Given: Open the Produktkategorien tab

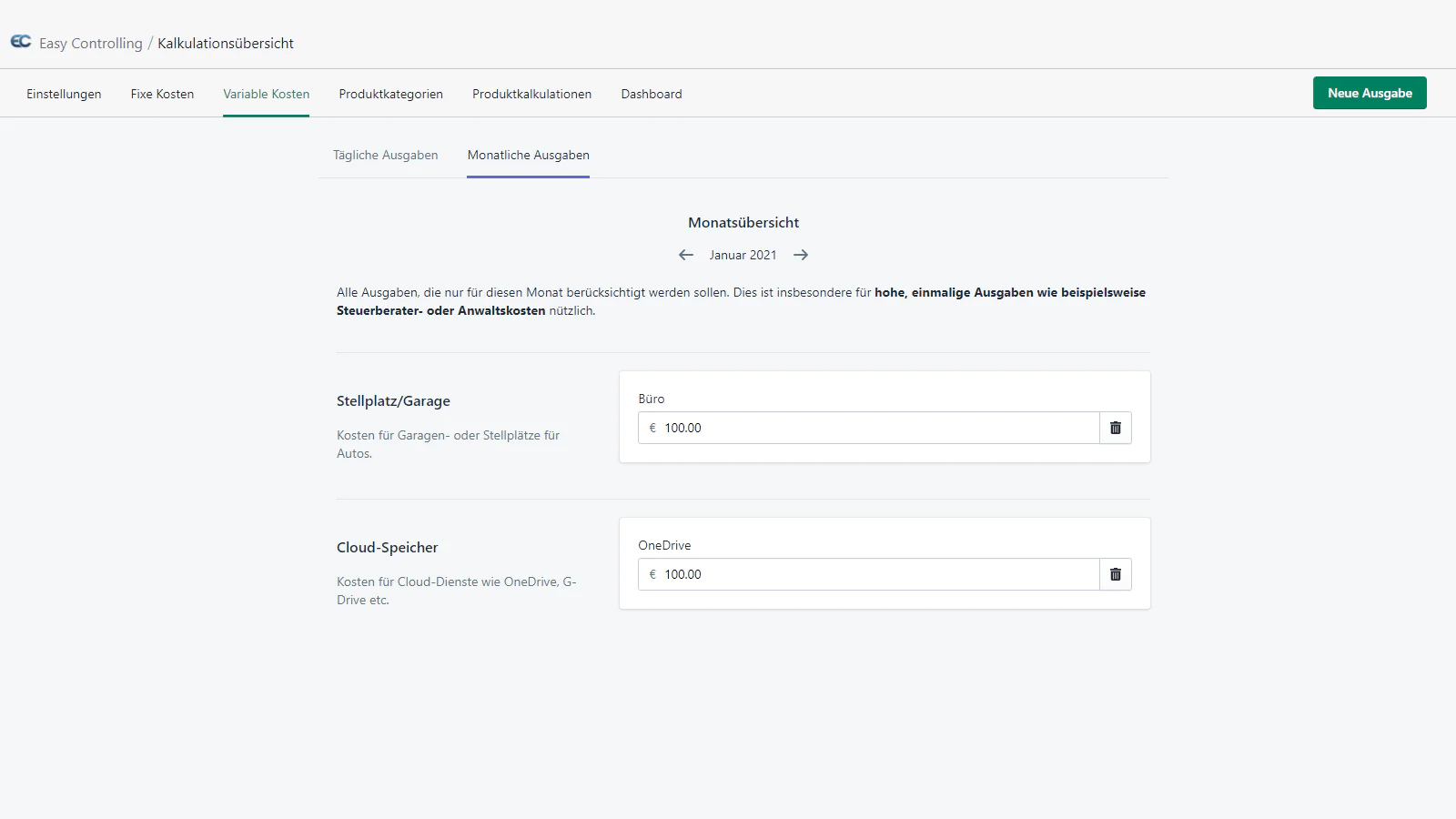Looking at the screenshot, I should pyautogui.click(x=391, y=94).
